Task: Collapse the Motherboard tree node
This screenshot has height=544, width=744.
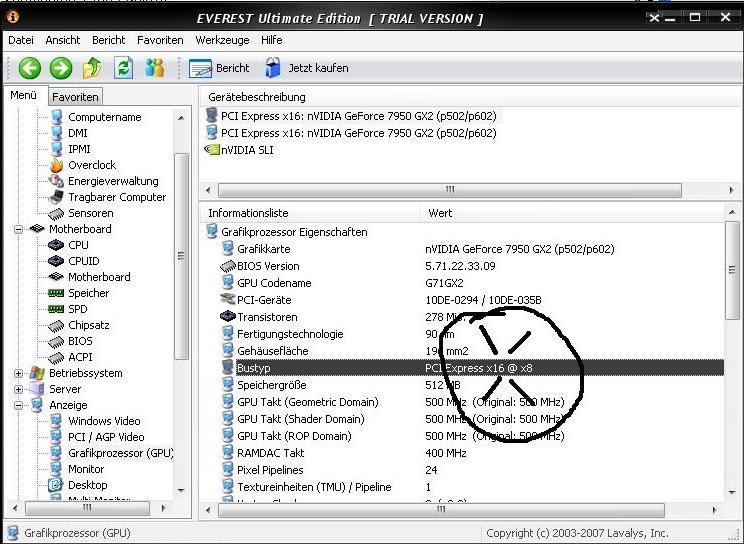Action: tap(18, 229)
